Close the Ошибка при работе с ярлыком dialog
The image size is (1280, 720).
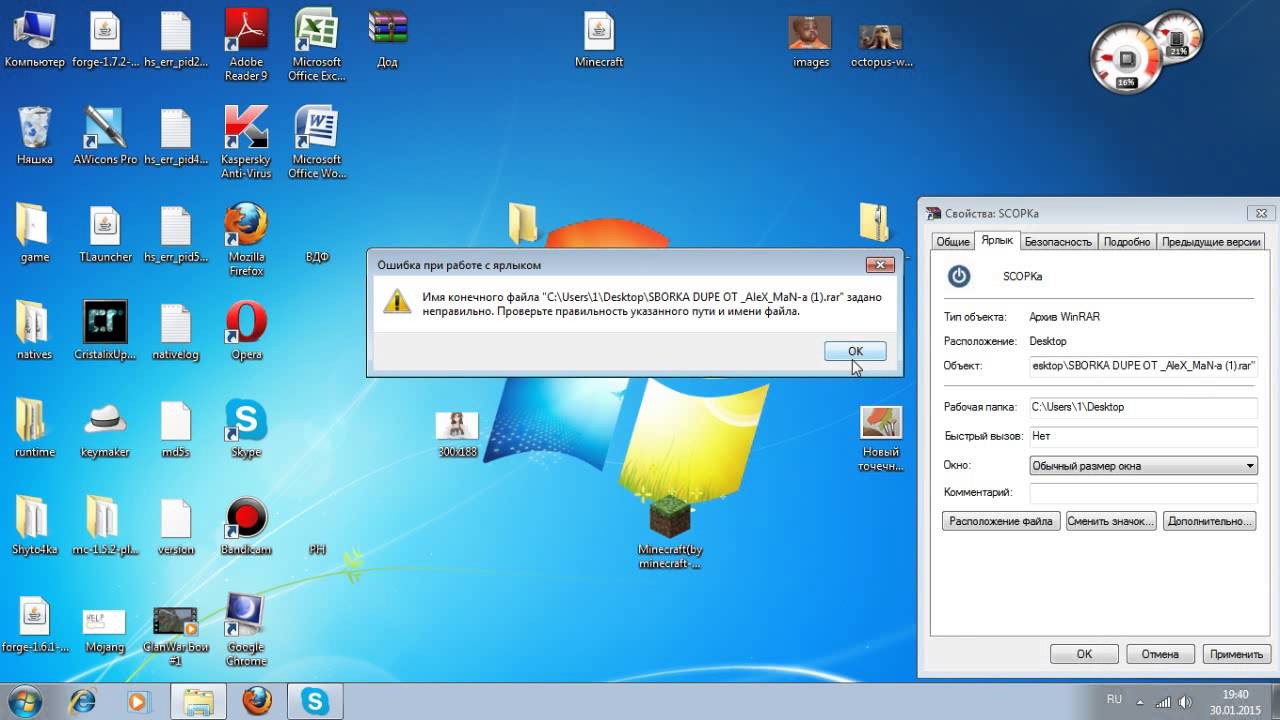(x=880, y=265)
